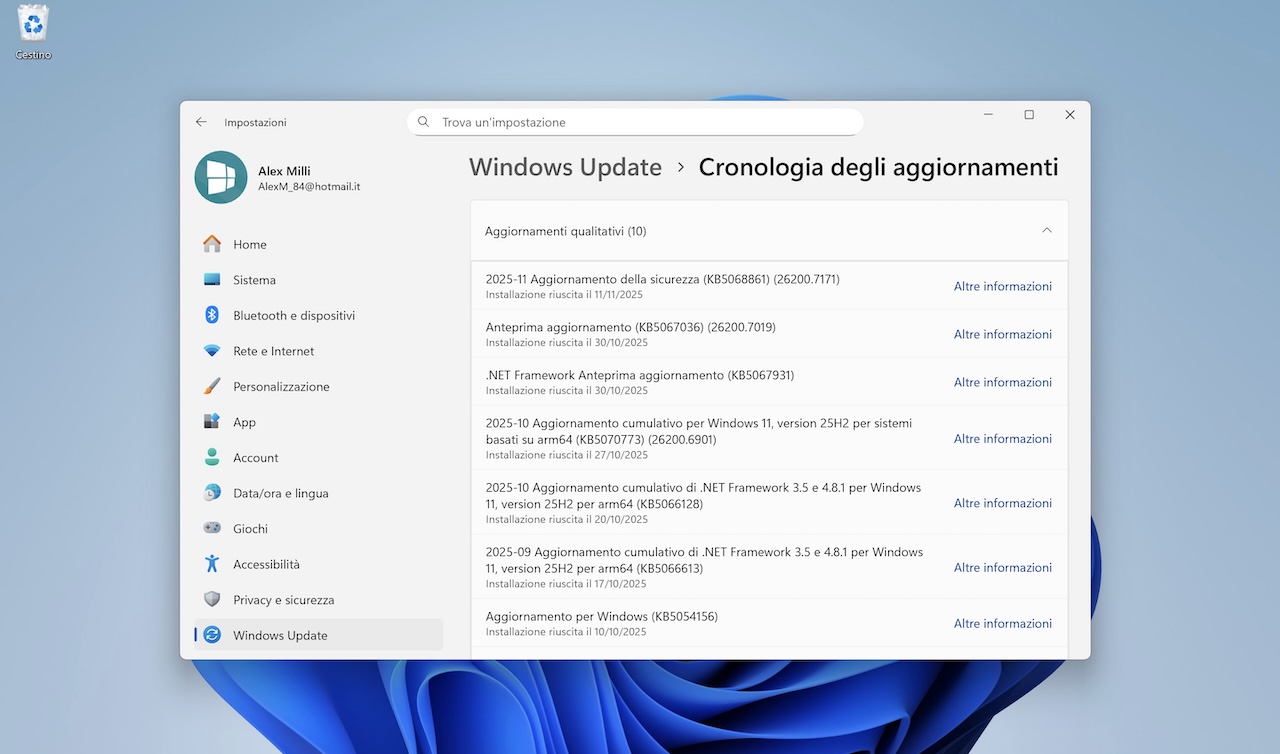Go back using the arrow button
The image size is (1280, 754).
click(201, 122)
